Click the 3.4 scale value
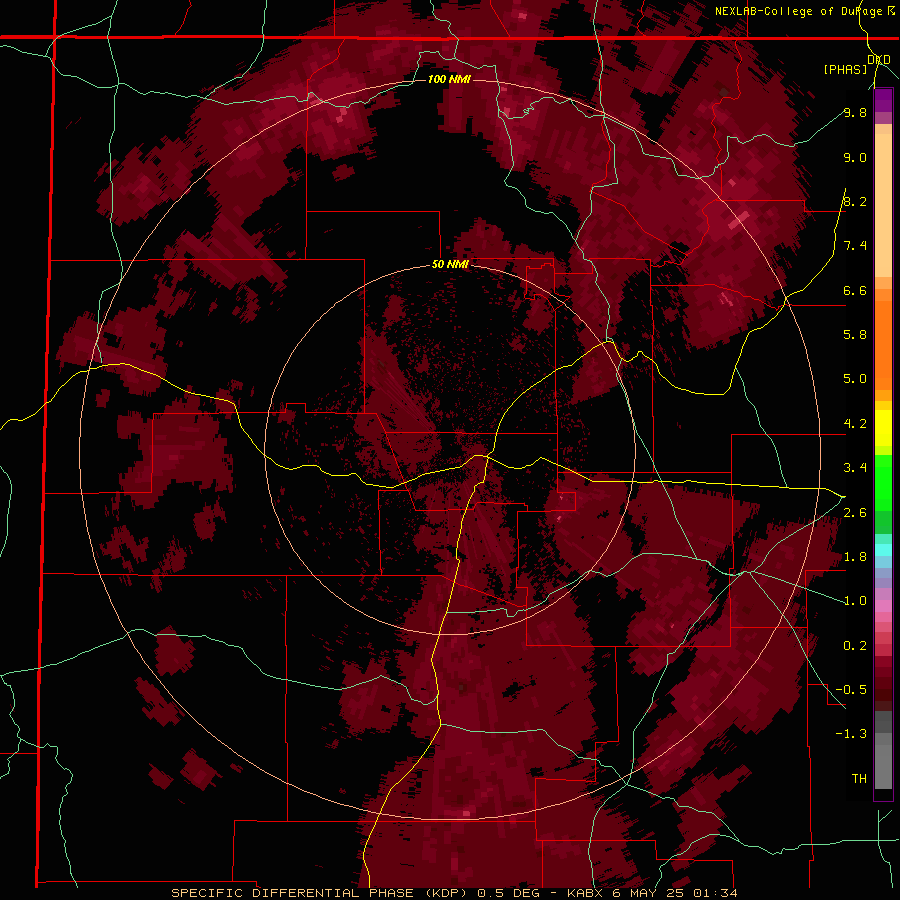 pyautogui.click(x=855, y=467)
